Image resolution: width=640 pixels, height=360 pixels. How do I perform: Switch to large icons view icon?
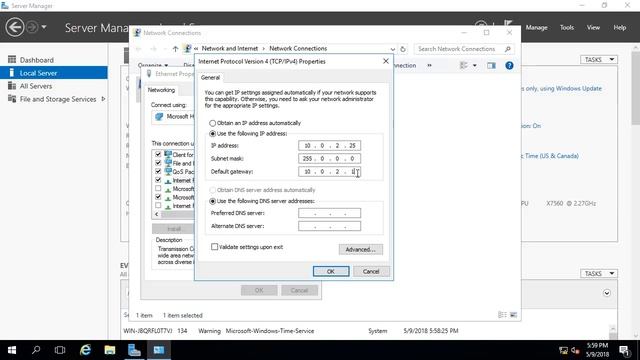pyautogui.click(x=513, y=315)
